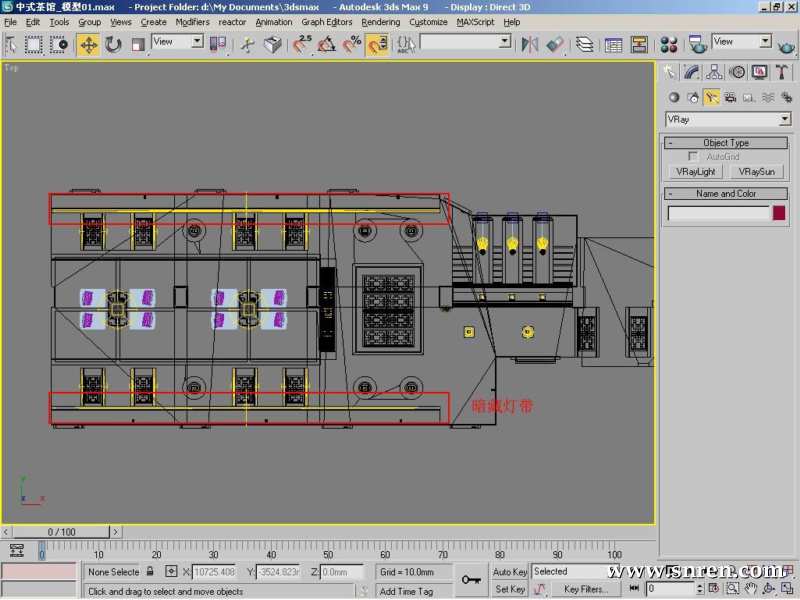Screen dimensions: 800x600
Task: Switch to the Motion command panel tab
Action: pyautogui.click(x=737, y=72)
